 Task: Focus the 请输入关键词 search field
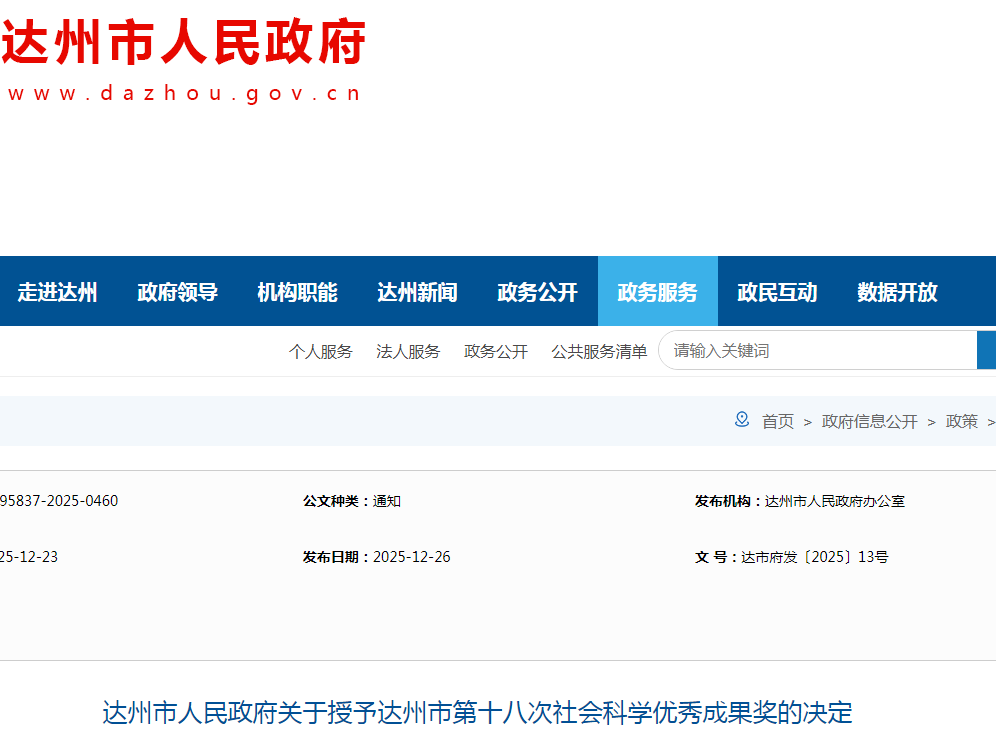(815, 351)
